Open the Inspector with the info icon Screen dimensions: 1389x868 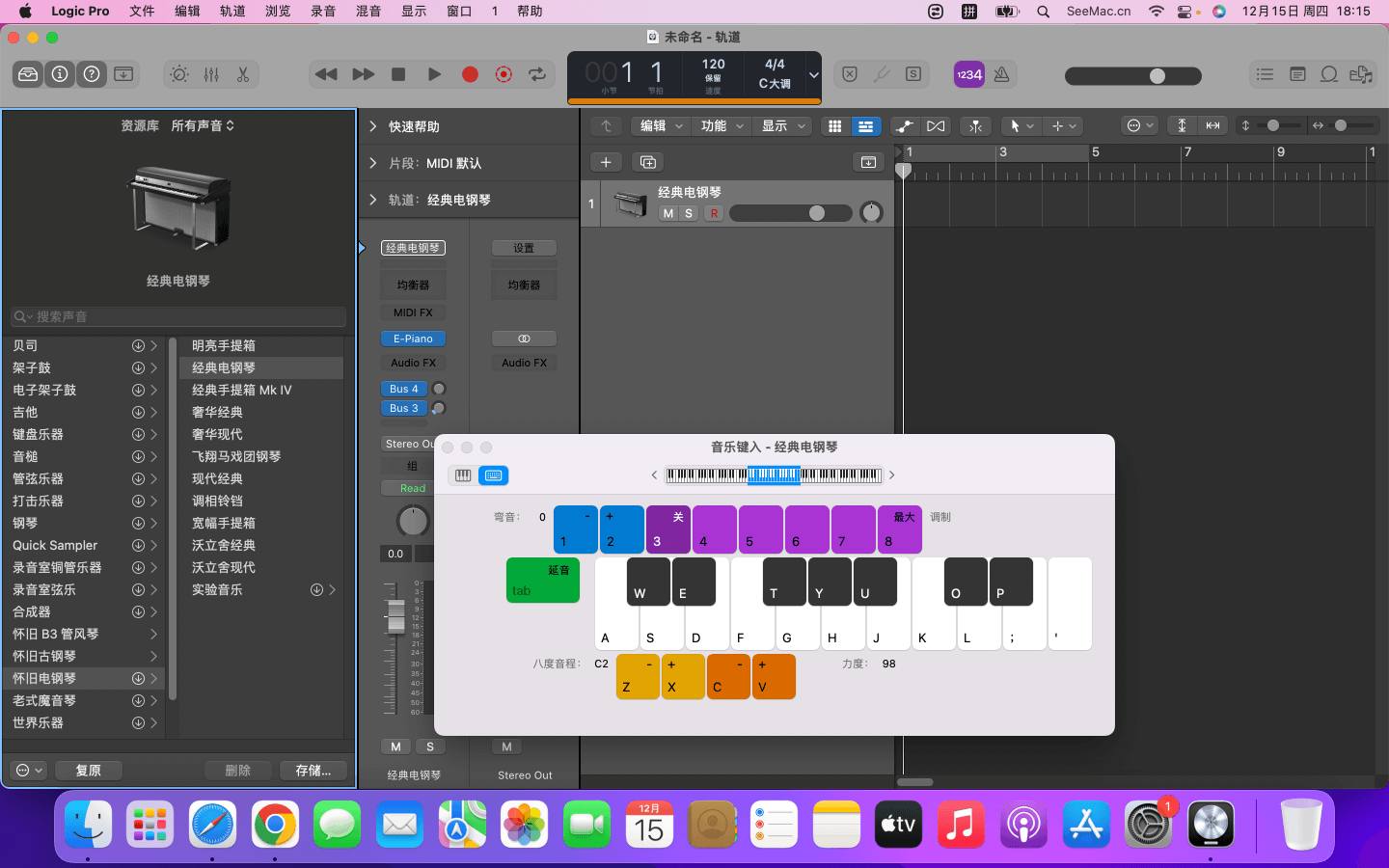[x=60, y=74]
